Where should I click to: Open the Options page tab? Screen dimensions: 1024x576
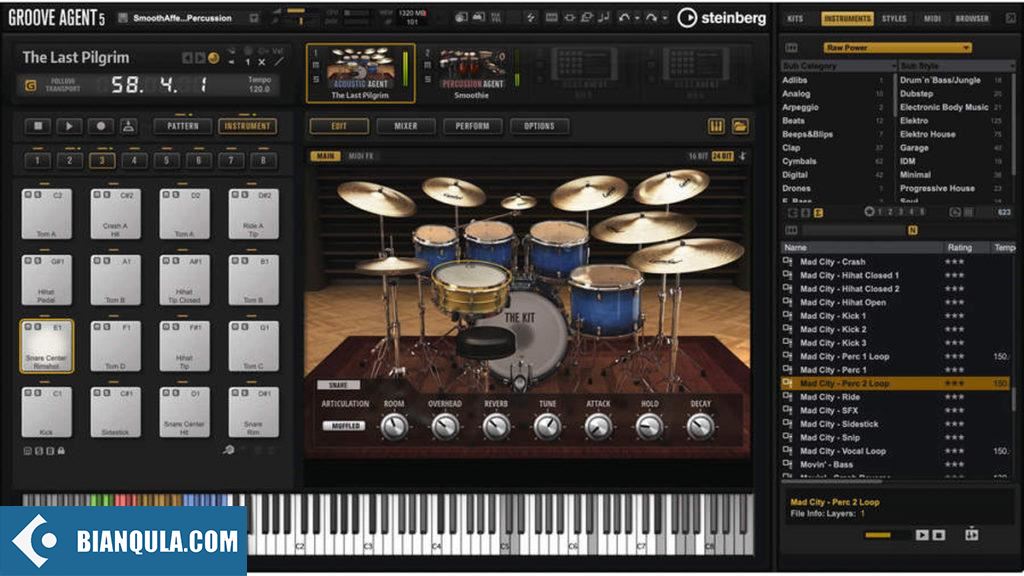(539, 126)
